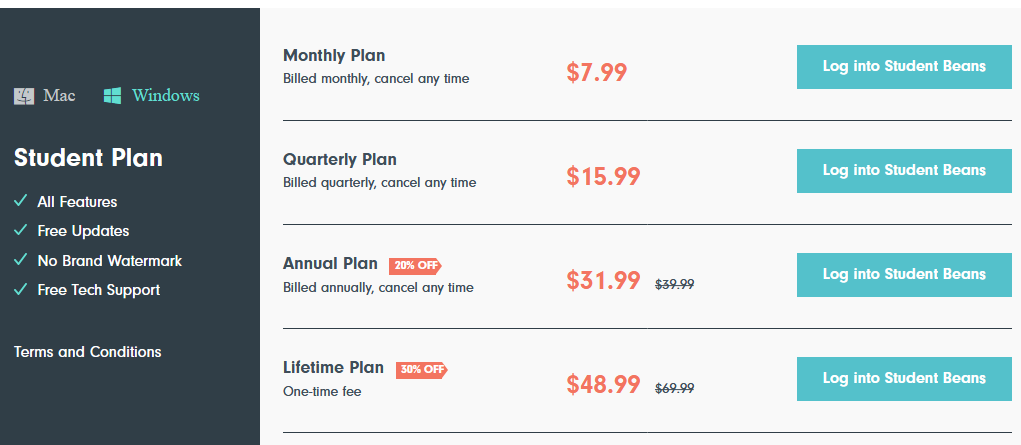
Task: Click the No Brand Watermark checkmark
Action: point(20,260)
